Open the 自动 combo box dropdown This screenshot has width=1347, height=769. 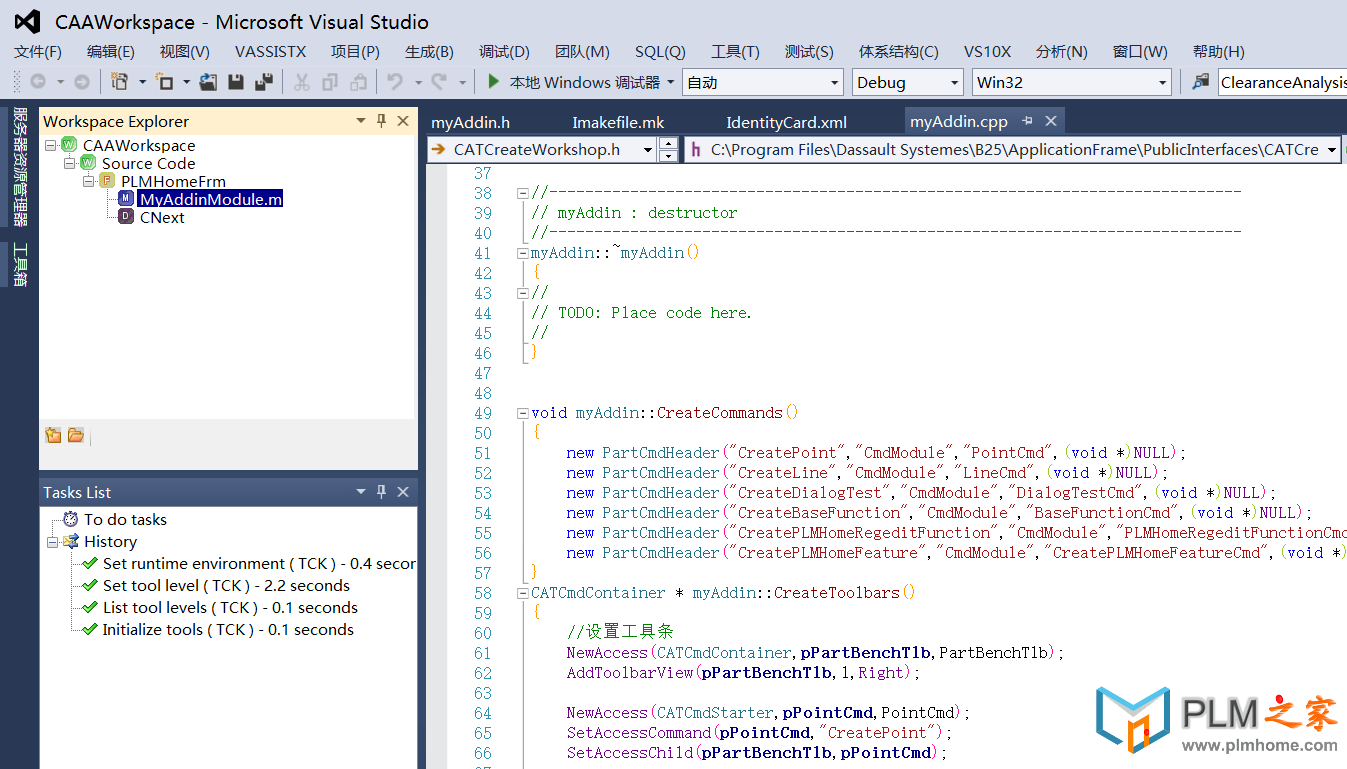click(x=834, y=82)
